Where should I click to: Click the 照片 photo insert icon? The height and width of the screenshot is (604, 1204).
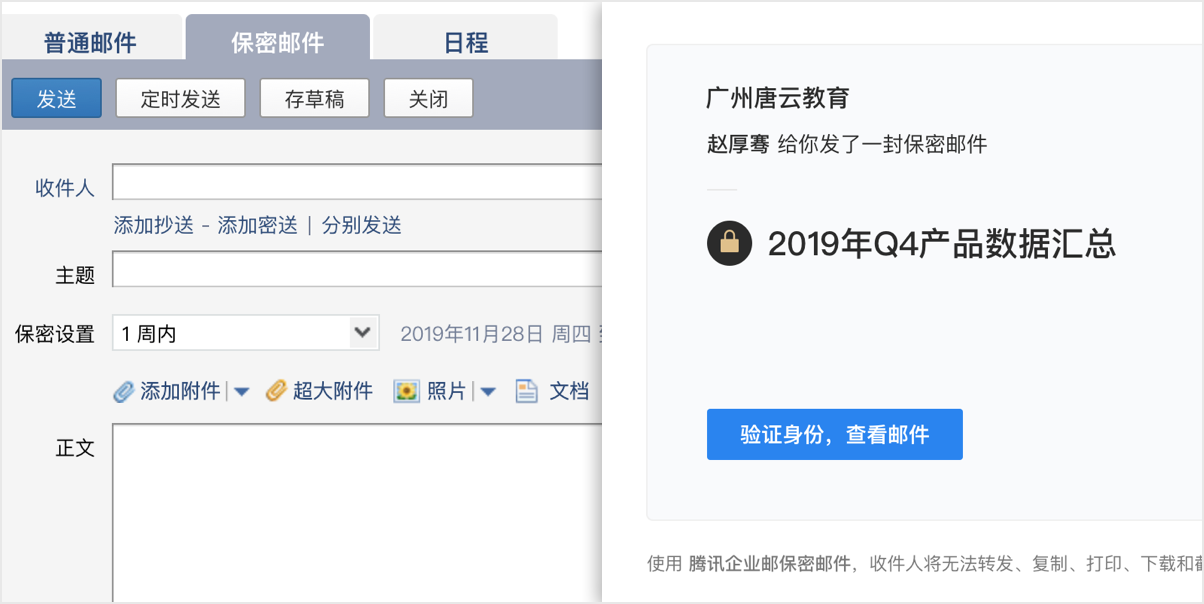405,391
